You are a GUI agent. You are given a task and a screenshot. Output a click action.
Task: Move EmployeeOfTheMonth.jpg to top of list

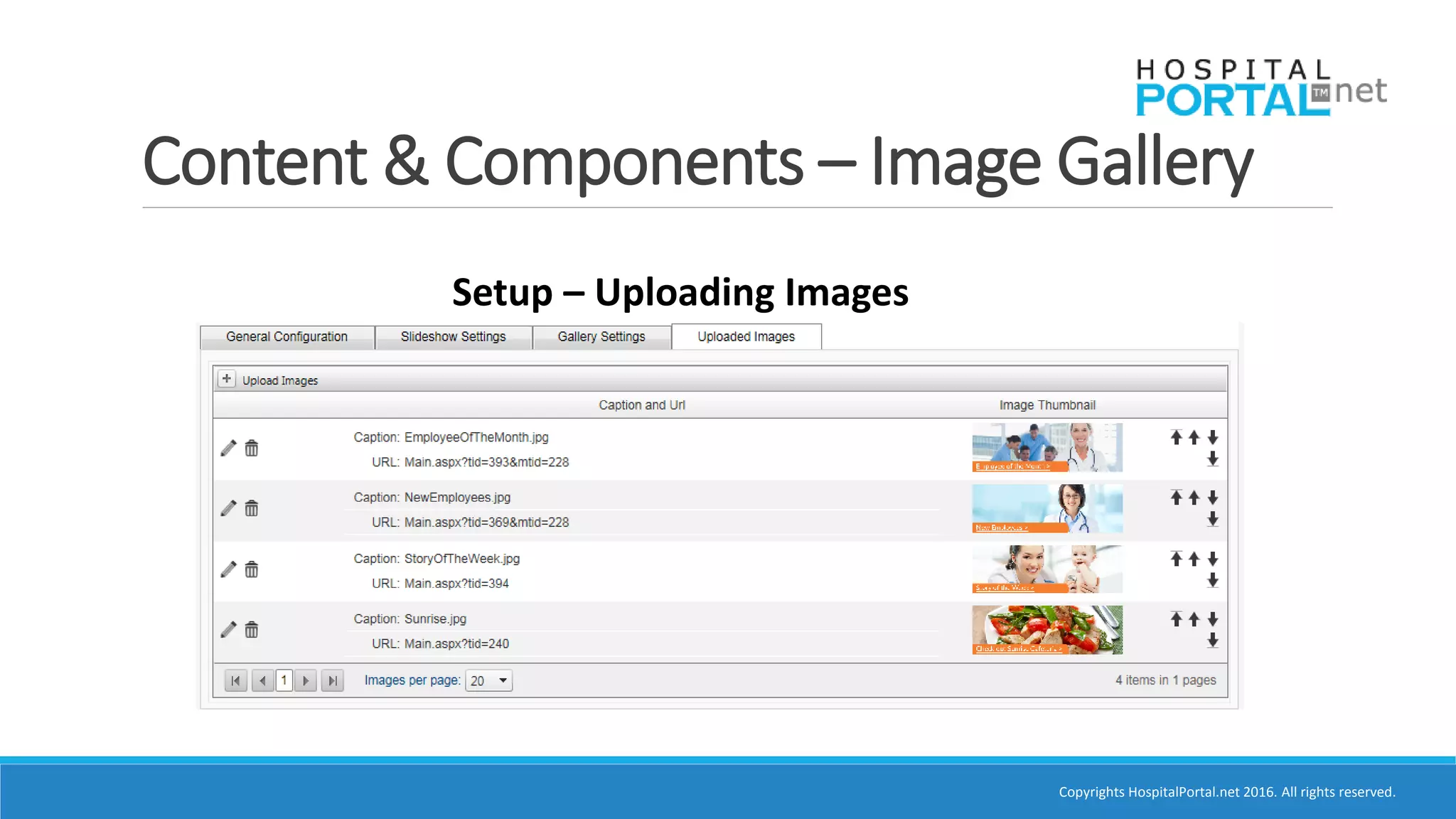click(x=1177, y=437)
